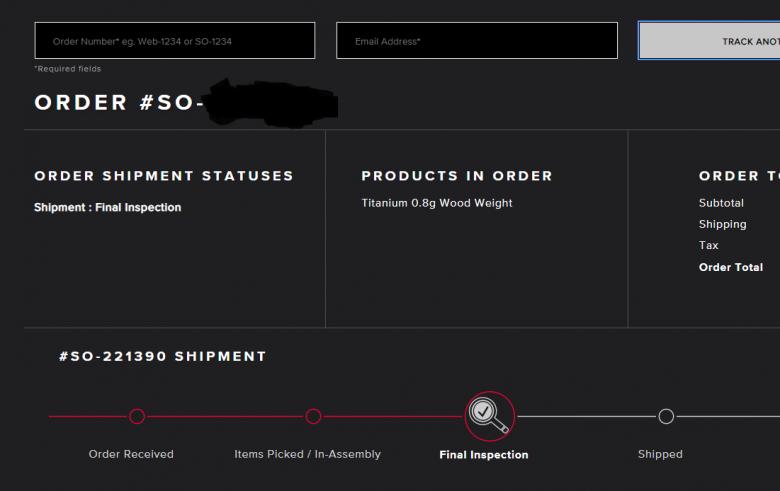Click the Shipped step label

click(x=660, y=454)
